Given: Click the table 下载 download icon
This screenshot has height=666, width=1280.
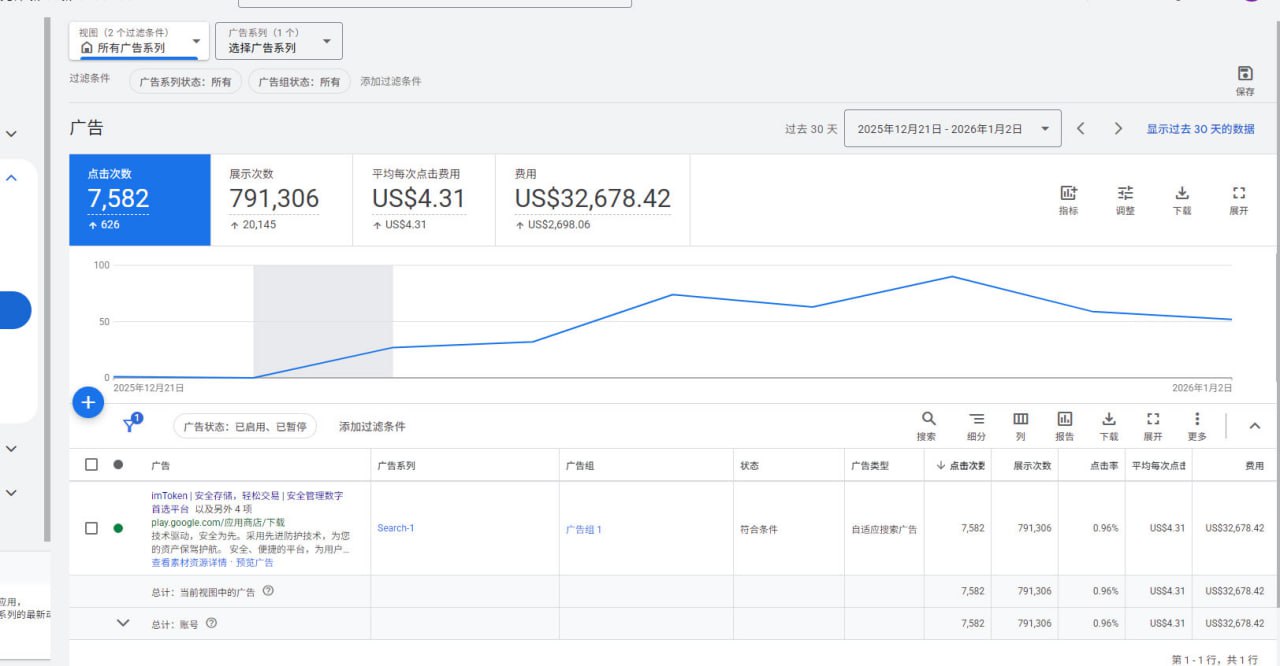Looking at the screenshot, I should [1108, 419].
